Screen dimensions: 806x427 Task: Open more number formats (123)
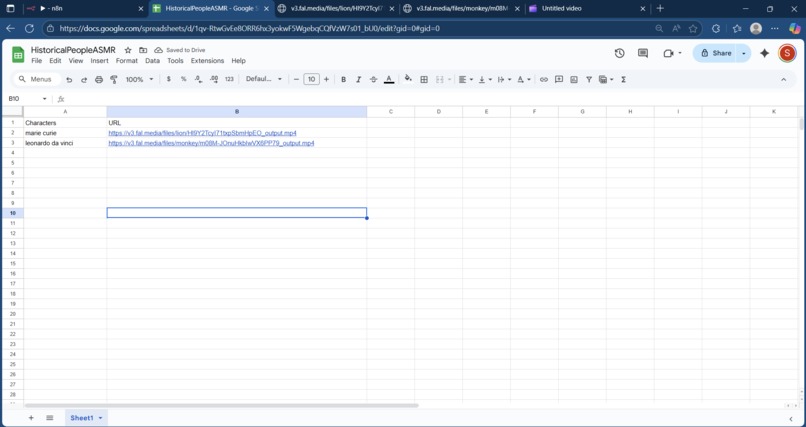(x=229, y=79)
